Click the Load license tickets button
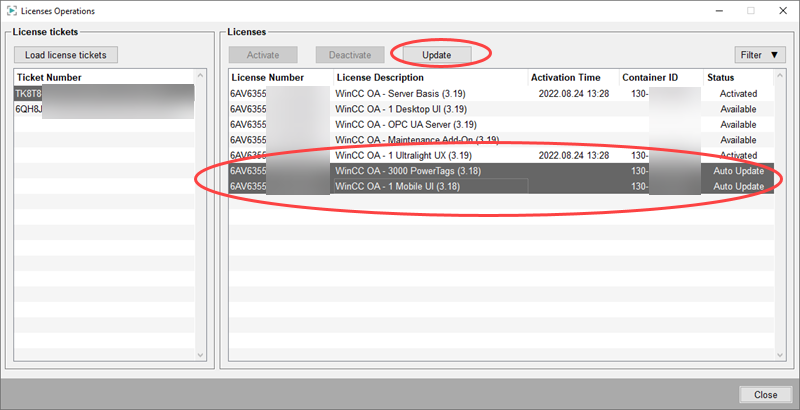This screenshot has height=410, width=800. pyautogui.click(x=66, y=55)
